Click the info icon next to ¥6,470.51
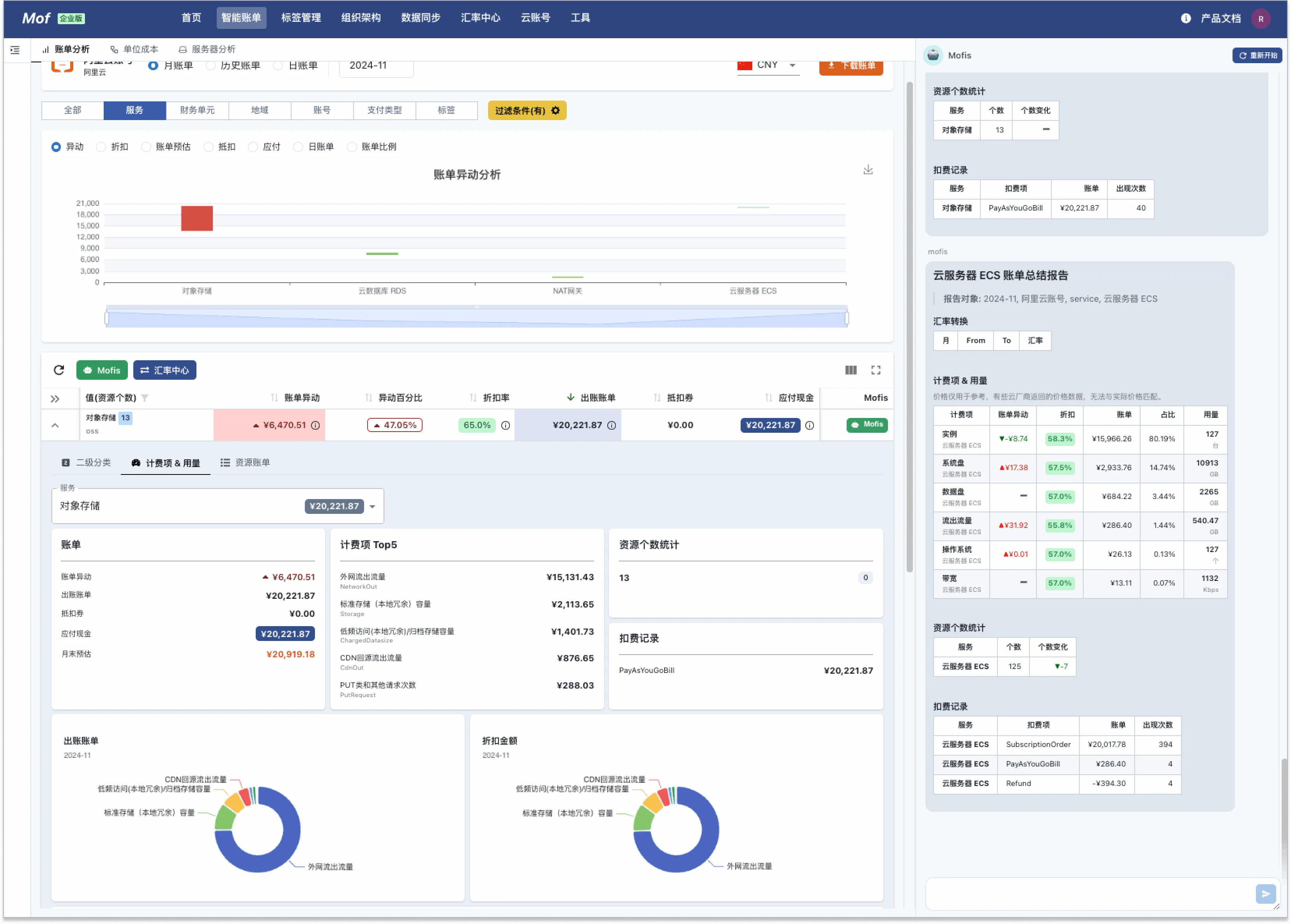The width and height of the screenshot is (1291, 924). tap(316, 426)
